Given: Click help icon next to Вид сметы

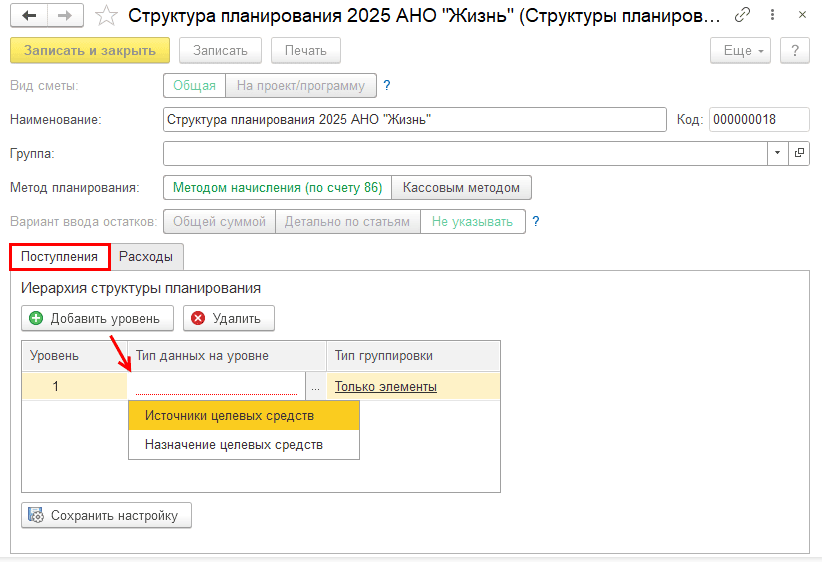Looking at the screenshot, I should click(x=387, y=85).
